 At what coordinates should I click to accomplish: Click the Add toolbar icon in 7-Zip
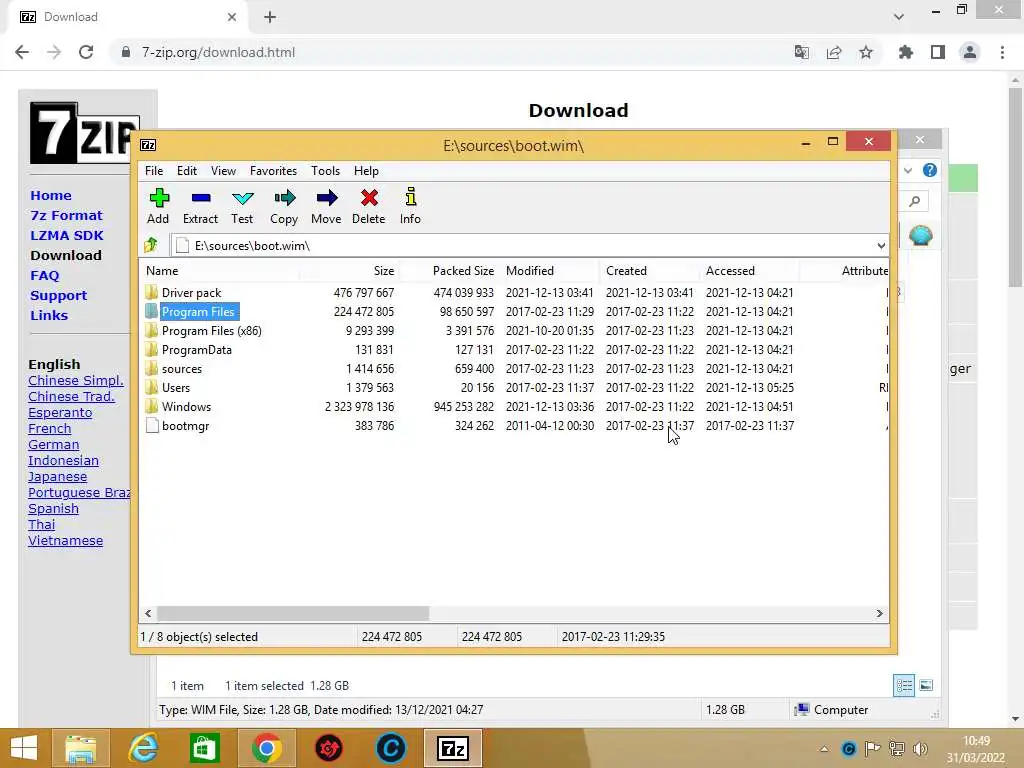point(159,198)
